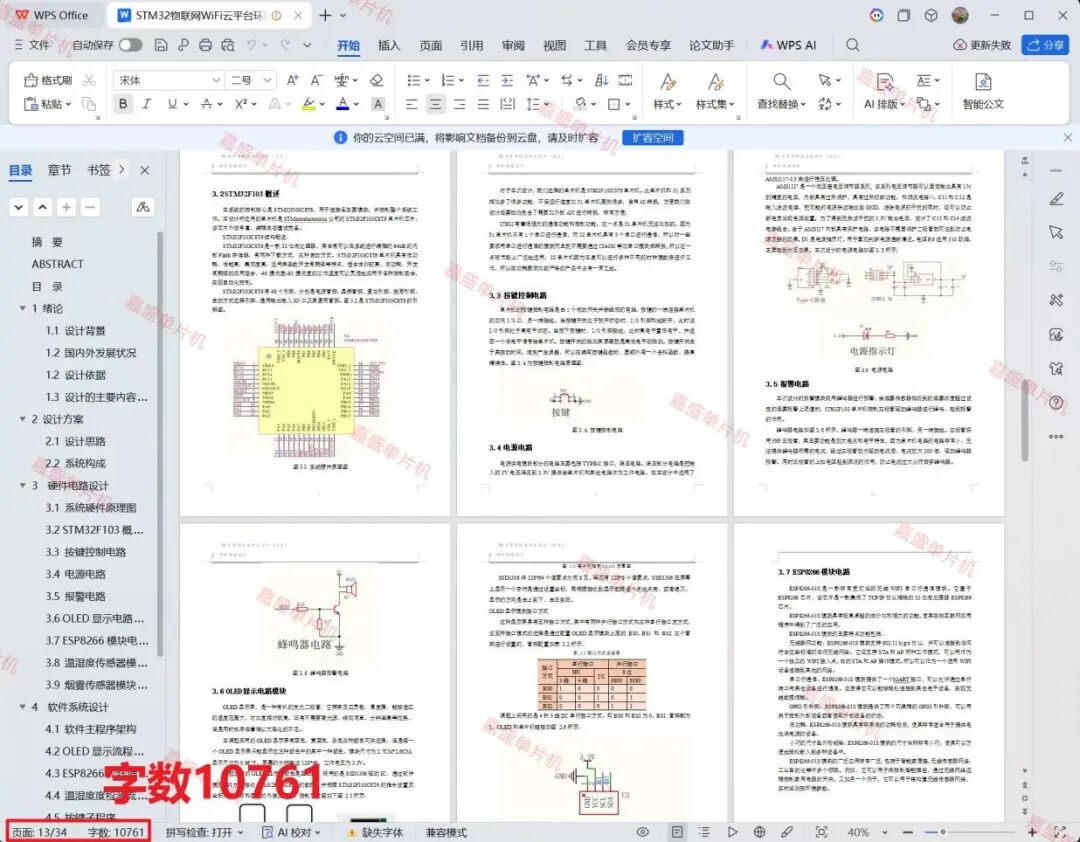Switch to the 章节 sidebar tab
Image resolution: width=1080 pixels, height=842 pixels.
point(59,170)
